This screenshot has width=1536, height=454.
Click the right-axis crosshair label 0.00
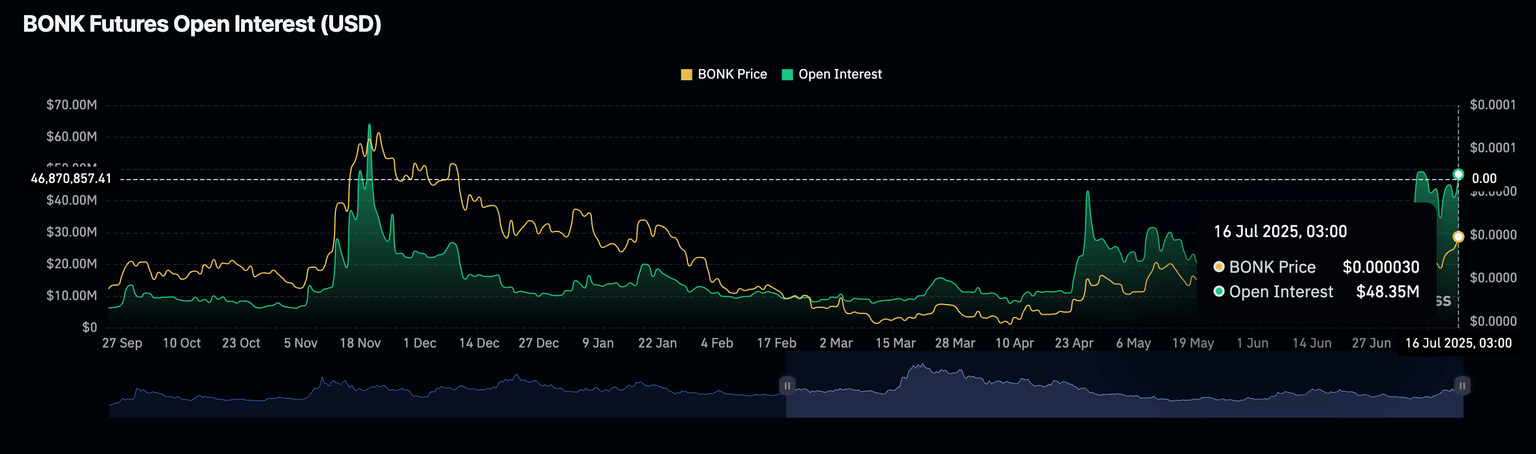point(1485,179)
